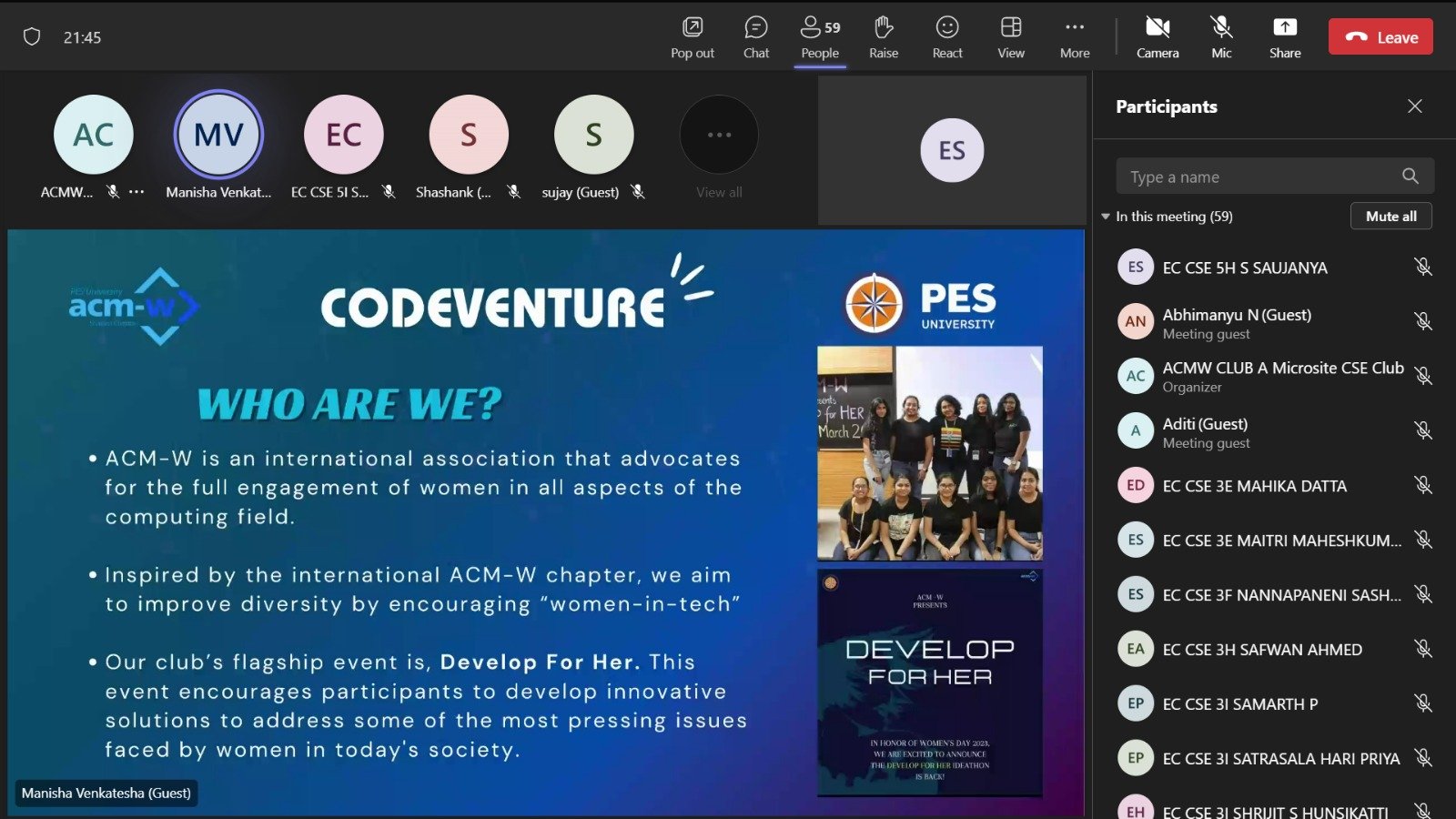
Task: Open the React menu
Action: (x=946, y=36)
